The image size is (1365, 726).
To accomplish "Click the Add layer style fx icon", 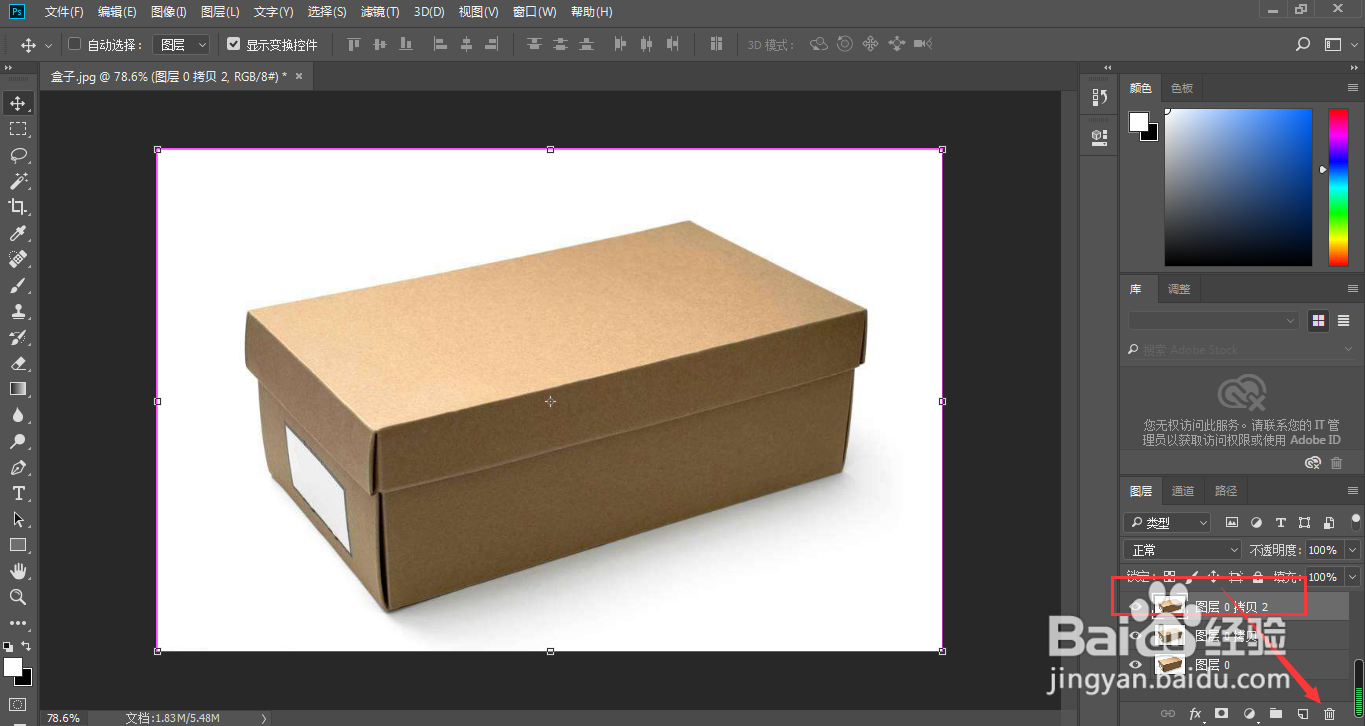I will coord(1194,713).
